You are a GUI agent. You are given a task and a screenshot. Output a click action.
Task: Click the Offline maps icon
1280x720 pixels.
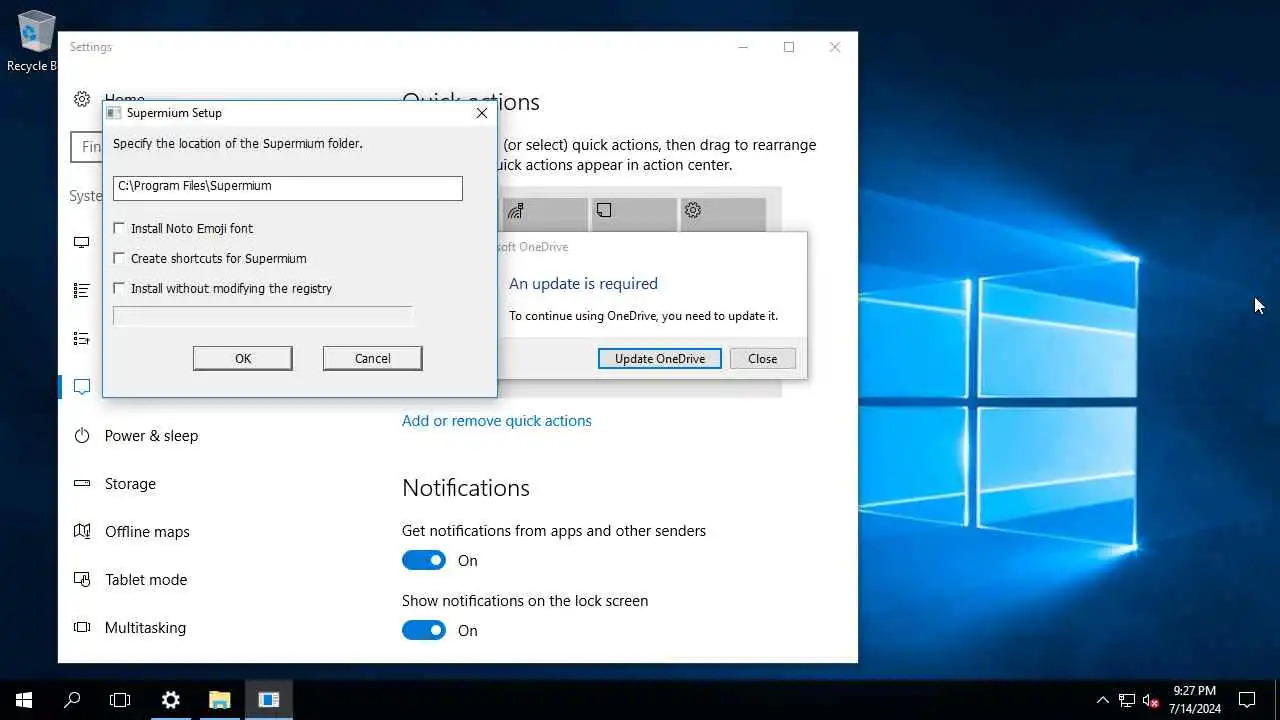[82, 532]
